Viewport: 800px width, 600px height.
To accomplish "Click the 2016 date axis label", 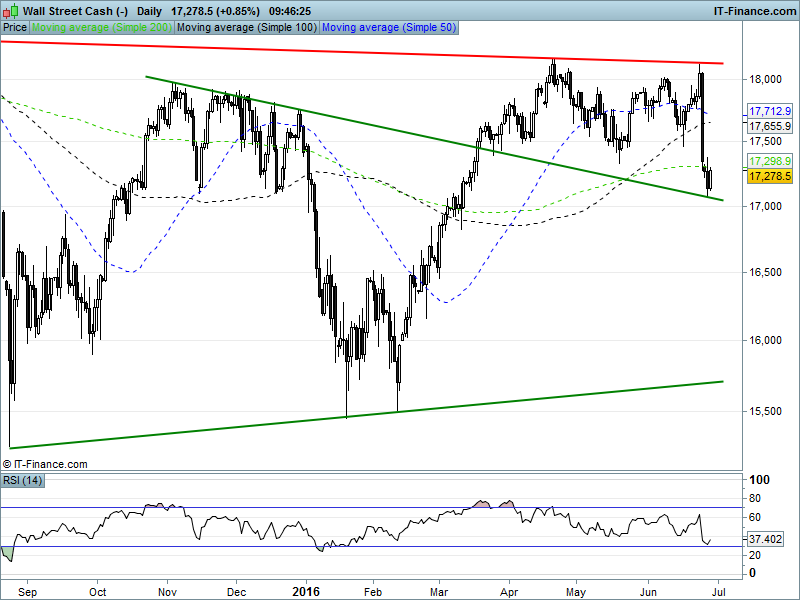I will pos(306,592).
